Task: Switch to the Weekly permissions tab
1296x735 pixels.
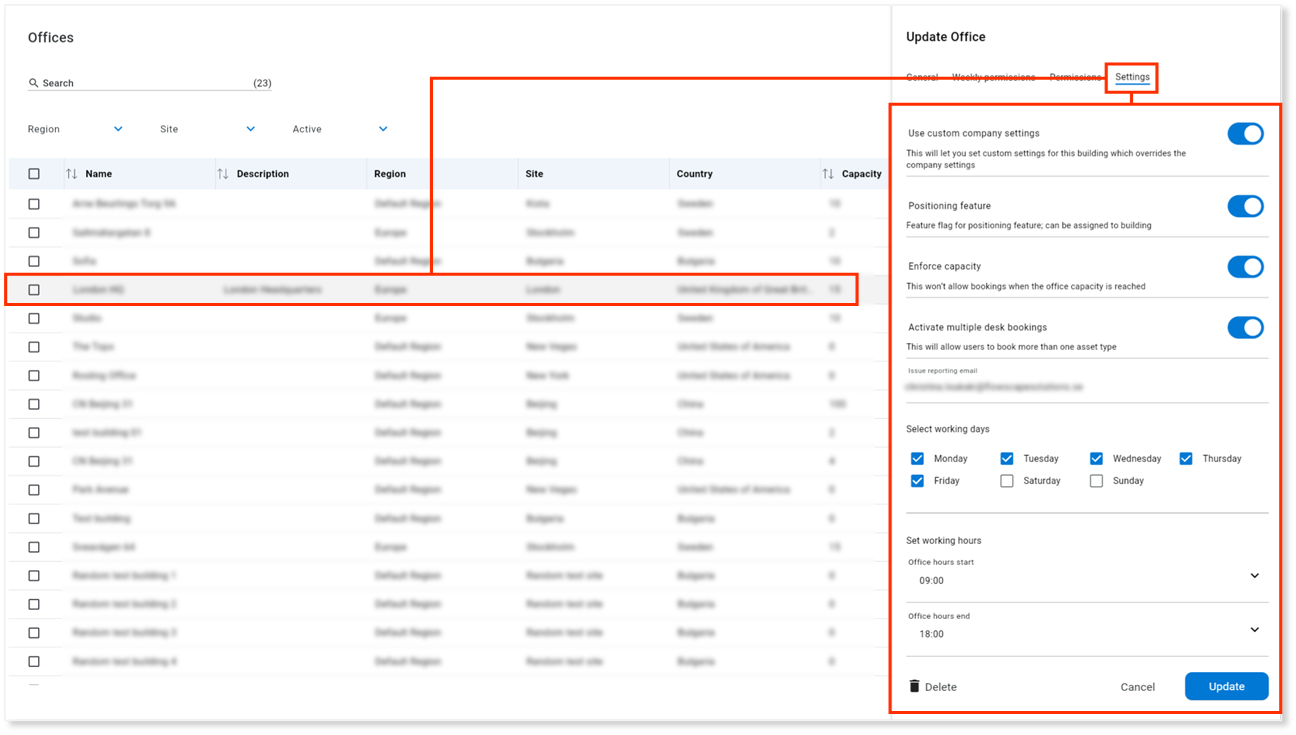Action: coord(994,76)
